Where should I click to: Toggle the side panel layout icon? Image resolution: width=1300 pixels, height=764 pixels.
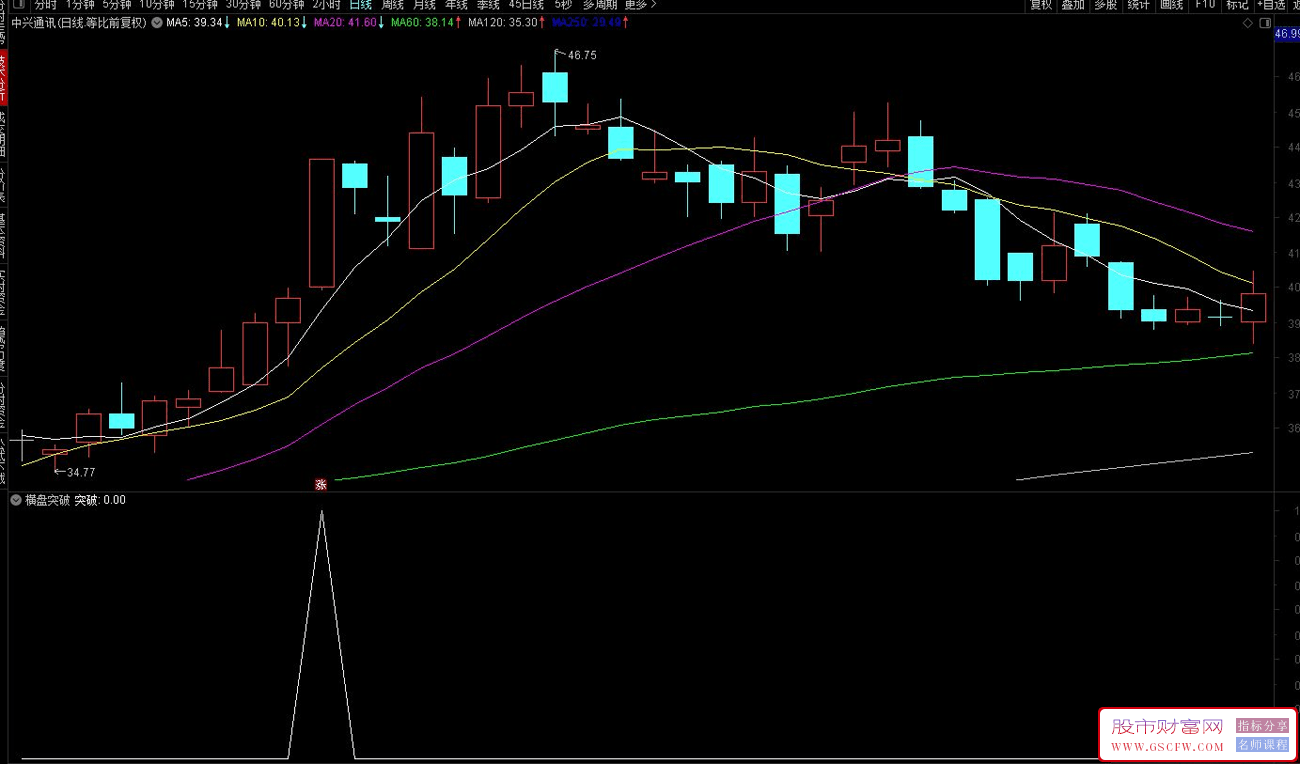coord(1267,22)
